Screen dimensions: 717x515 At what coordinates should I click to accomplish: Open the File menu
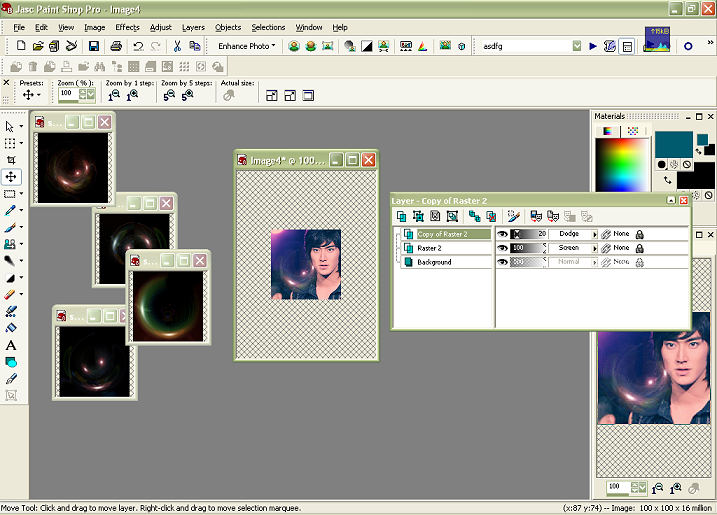click(x=19, y=27)
